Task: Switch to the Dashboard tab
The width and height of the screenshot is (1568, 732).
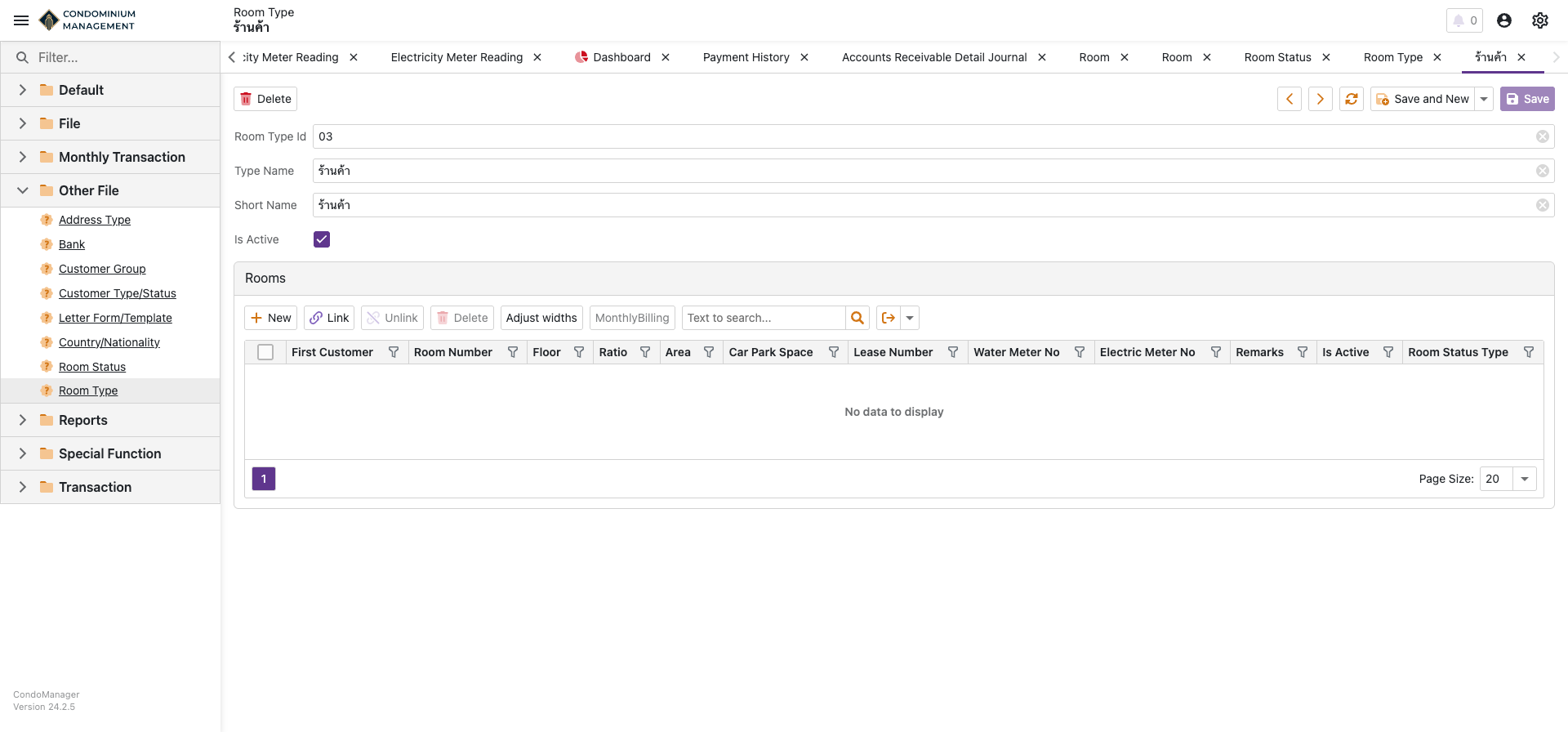Action: (x=621, y=57)
